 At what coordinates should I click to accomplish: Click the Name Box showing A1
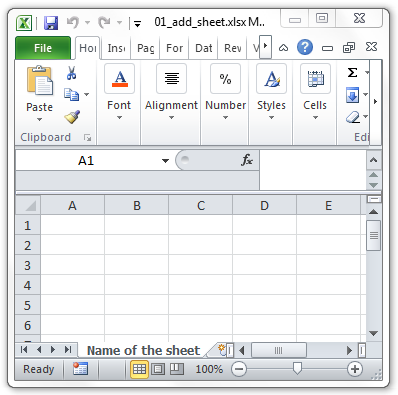click(x=86, y=161)
